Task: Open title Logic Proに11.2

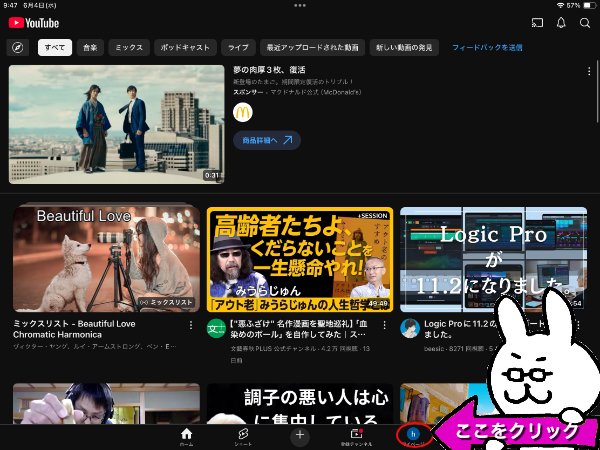Action: (x=459, y=329)
